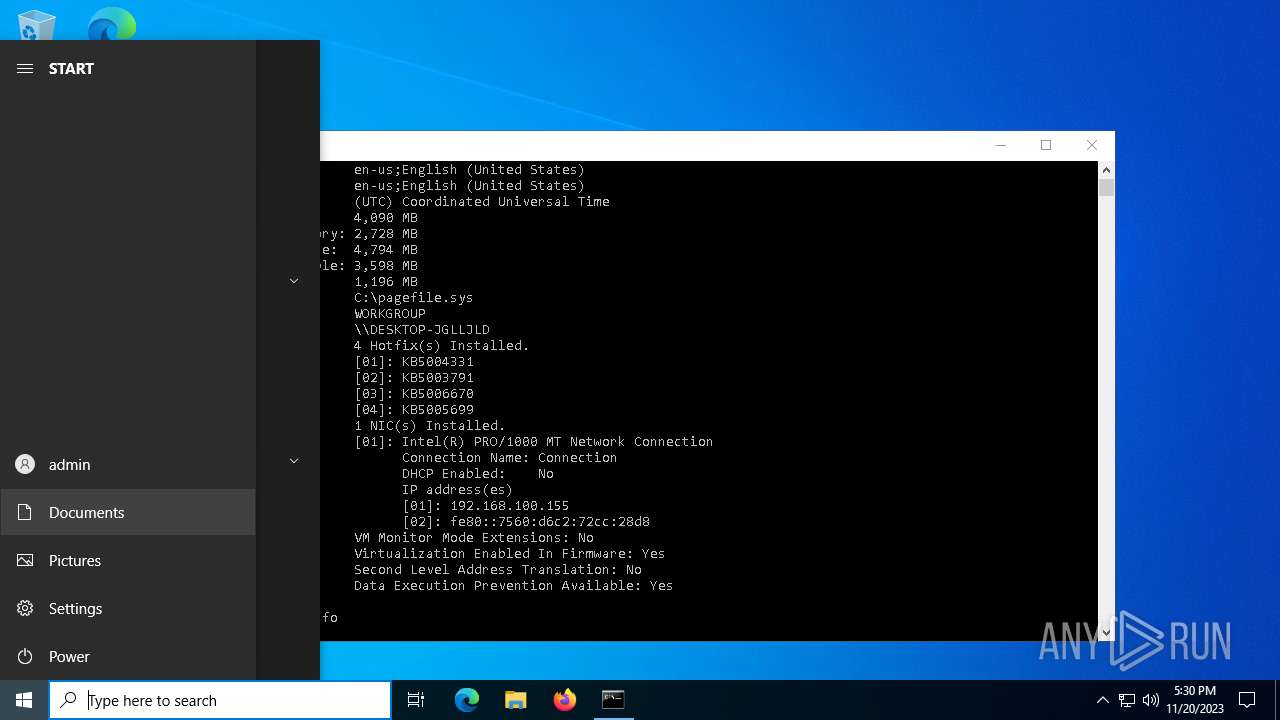Click the console scrollbar up arrow
This screenshot has width=1280, height=720.
[1106, 170]
